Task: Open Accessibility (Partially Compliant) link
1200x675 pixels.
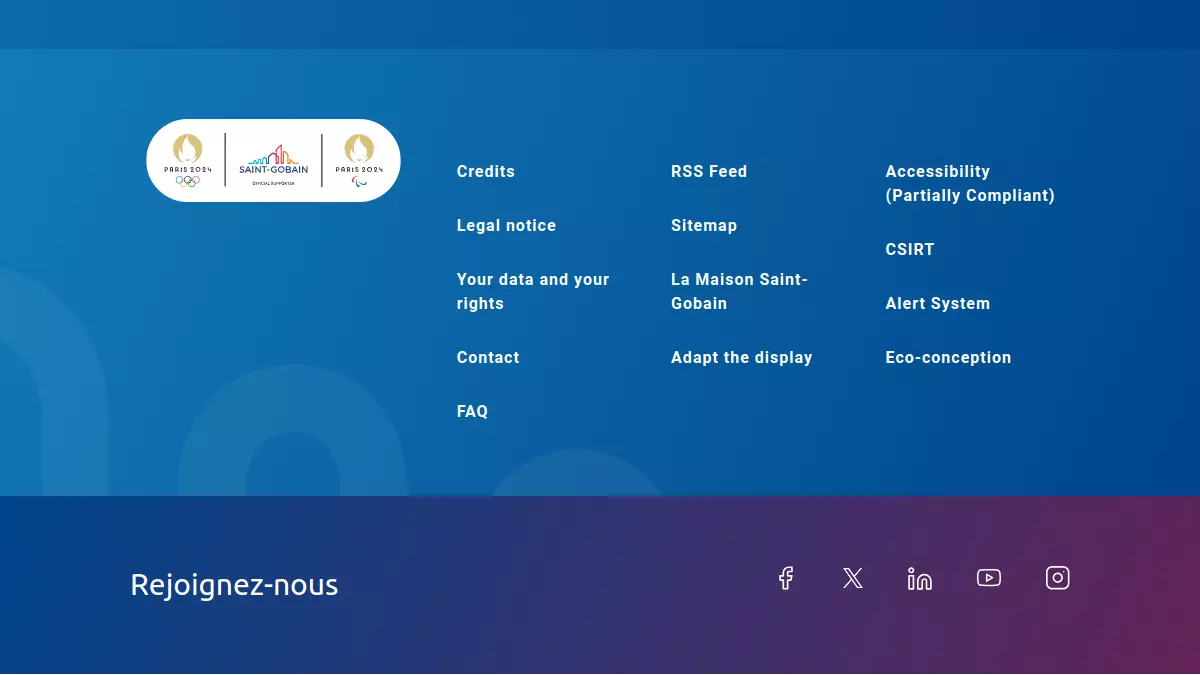Action: tap(970, 183)
